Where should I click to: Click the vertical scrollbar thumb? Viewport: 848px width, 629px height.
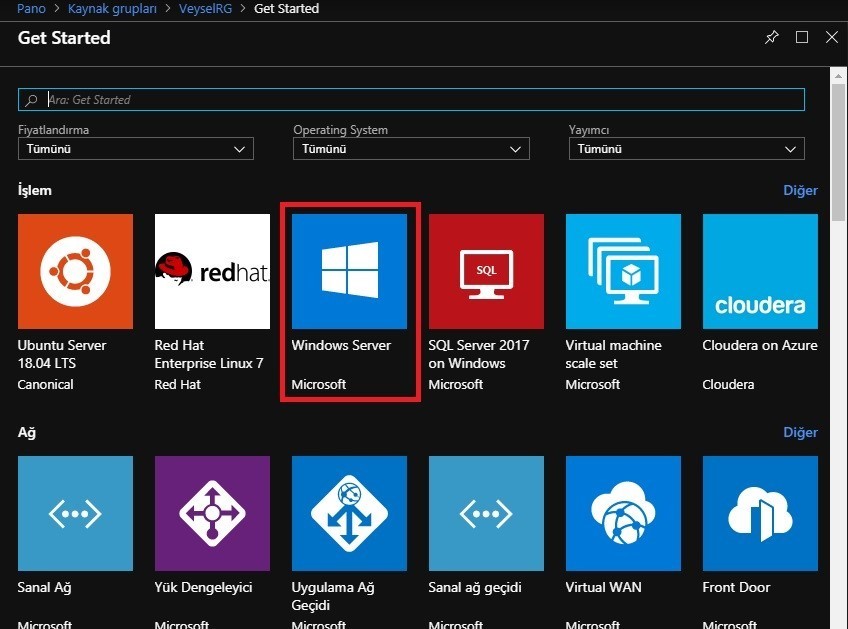[838, 153]
